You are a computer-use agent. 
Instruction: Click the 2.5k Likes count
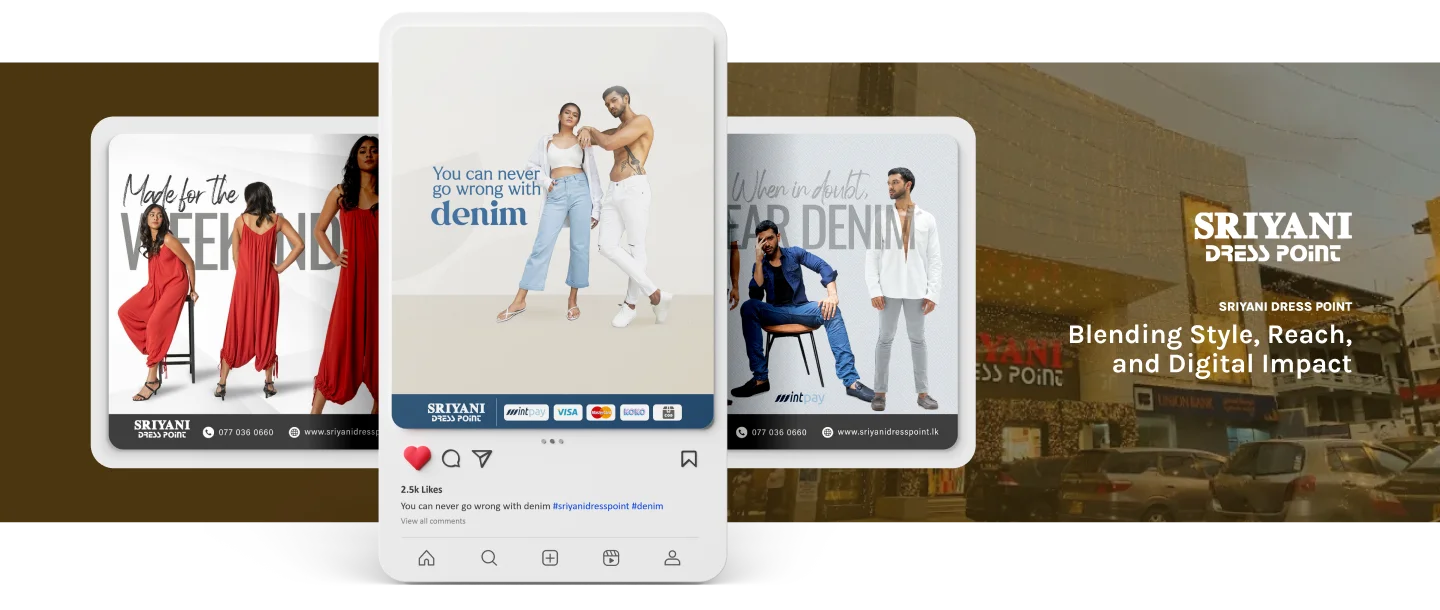pos(421,490)
